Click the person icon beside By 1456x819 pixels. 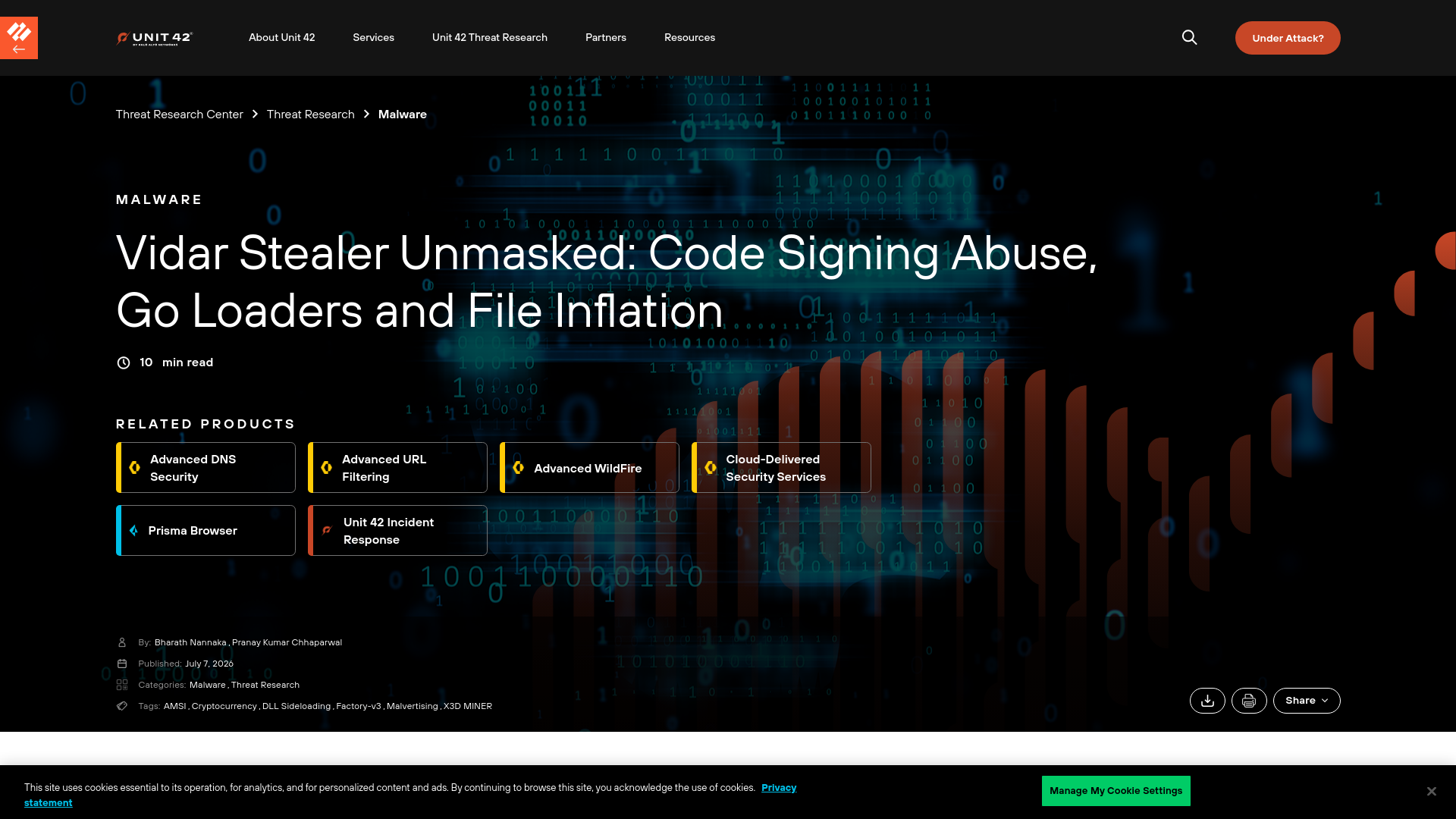click(122, 642)
